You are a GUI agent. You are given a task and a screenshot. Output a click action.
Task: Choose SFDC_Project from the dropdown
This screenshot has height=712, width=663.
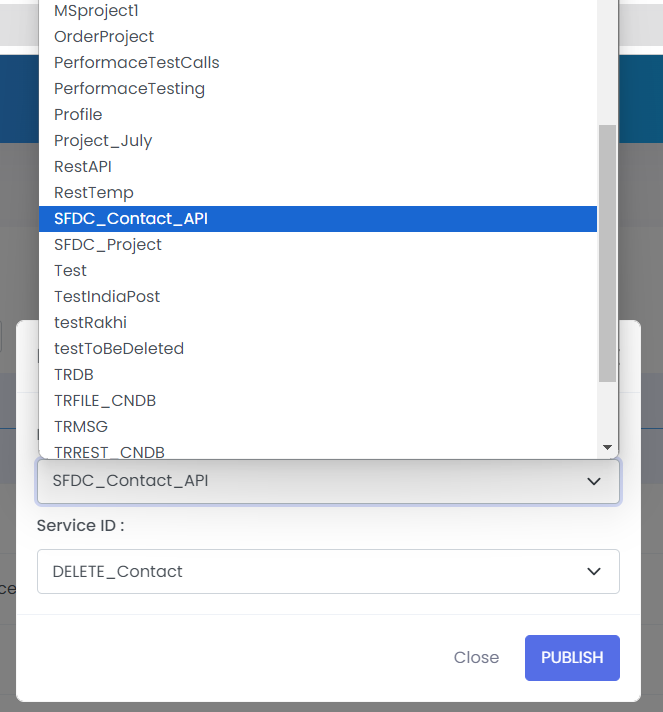pos(318,245)
